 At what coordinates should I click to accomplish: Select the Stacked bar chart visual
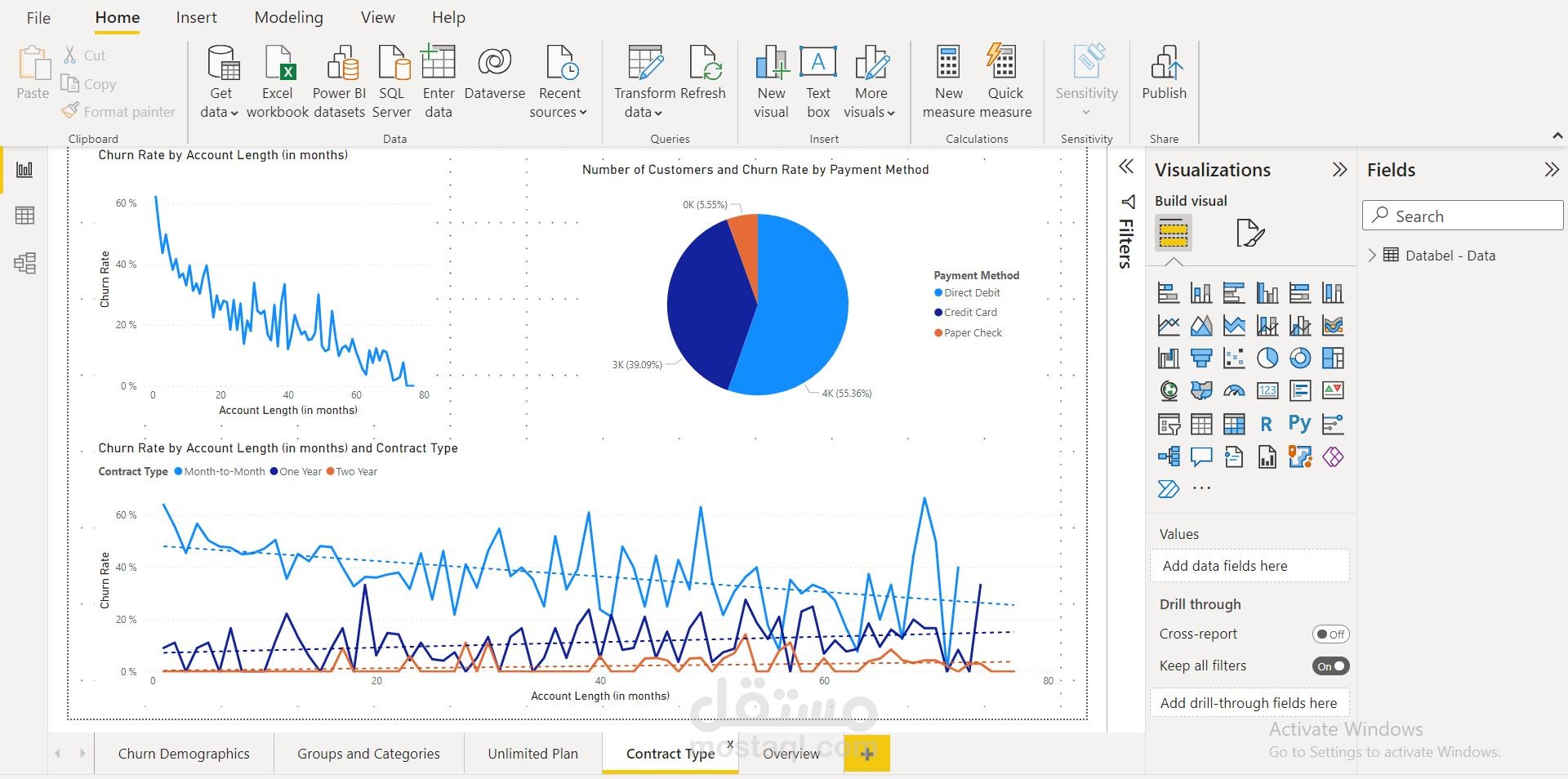(1169, 292)
